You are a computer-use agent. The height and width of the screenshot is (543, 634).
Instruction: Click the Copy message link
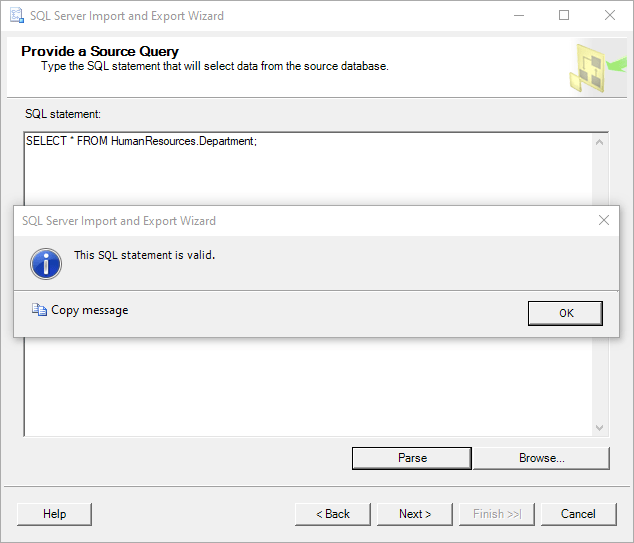(x=89, y=310)
